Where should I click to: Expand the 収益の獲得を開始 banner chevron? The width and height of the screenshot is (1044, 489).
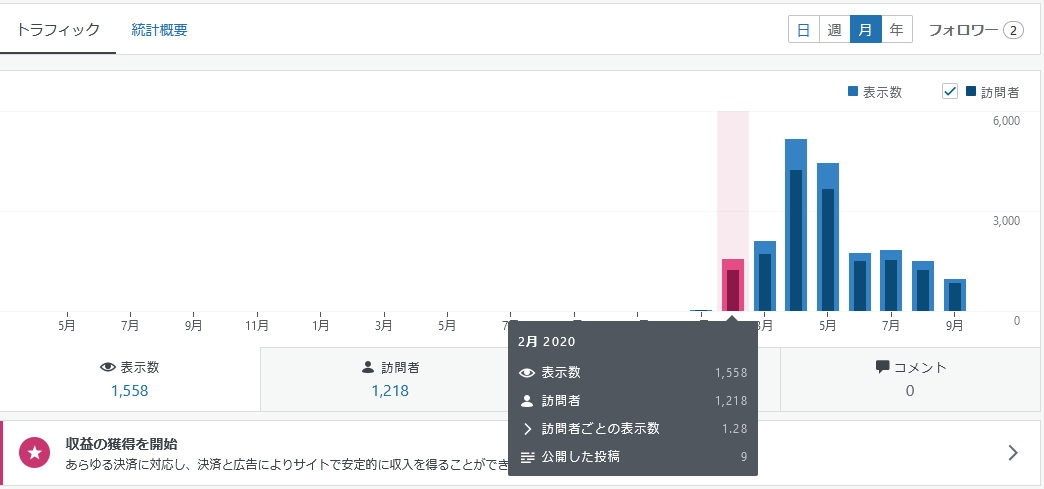coord(1013,453)
